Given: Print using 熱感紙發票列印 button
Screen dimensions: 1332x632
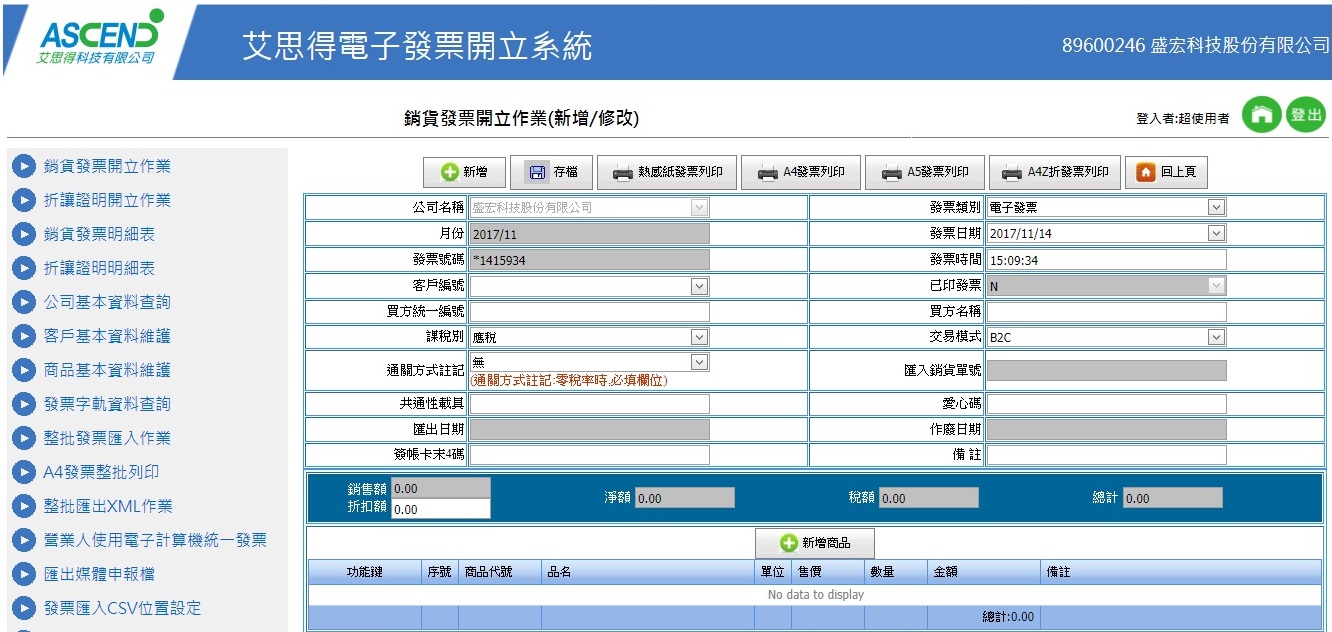Looking at the screenshot, I should click(x=667, y=172).
